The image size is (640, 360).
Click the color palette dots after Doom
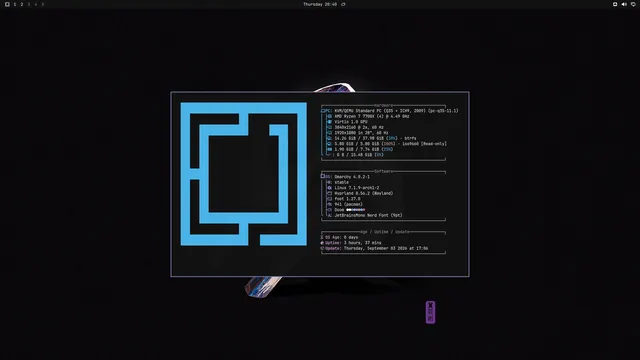click(356, 210)
